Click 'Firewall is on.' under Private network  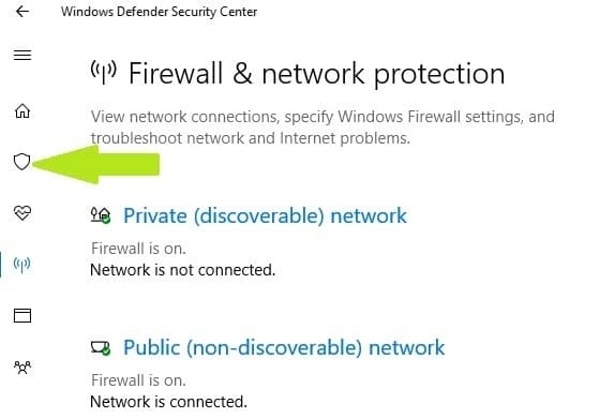pyautogui.click(x=138, y=248)
